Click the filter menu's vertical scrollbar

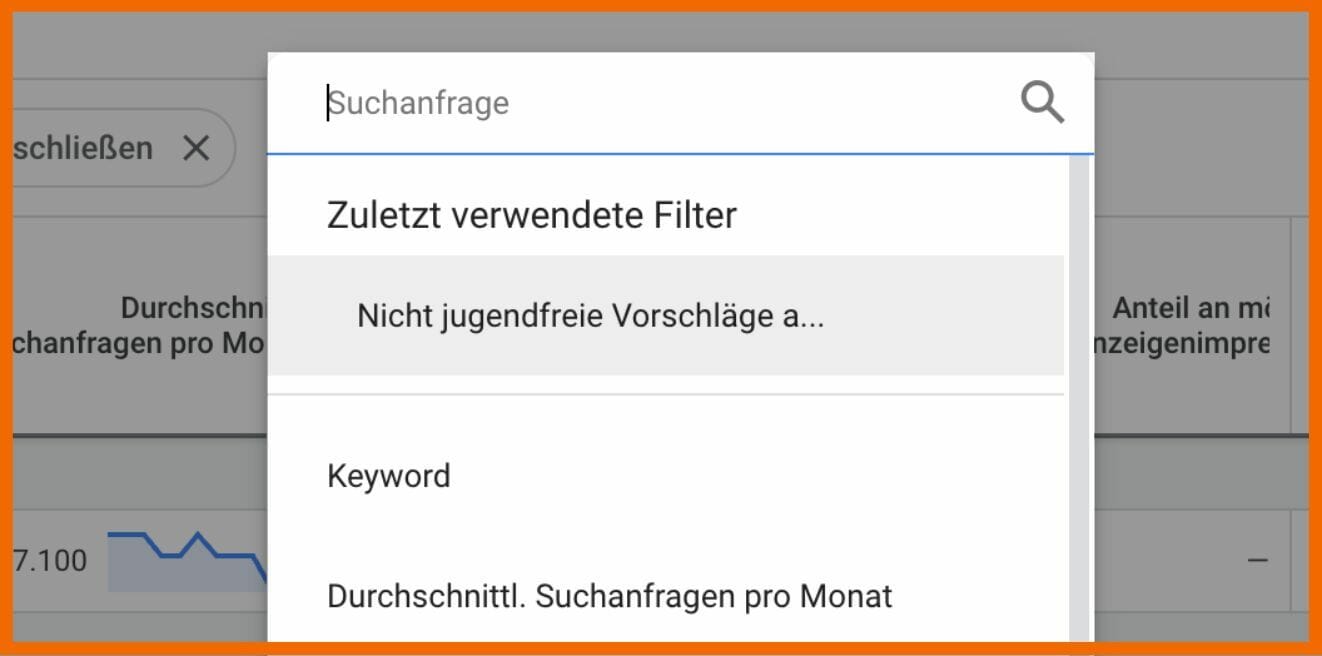click(1079, 400)
